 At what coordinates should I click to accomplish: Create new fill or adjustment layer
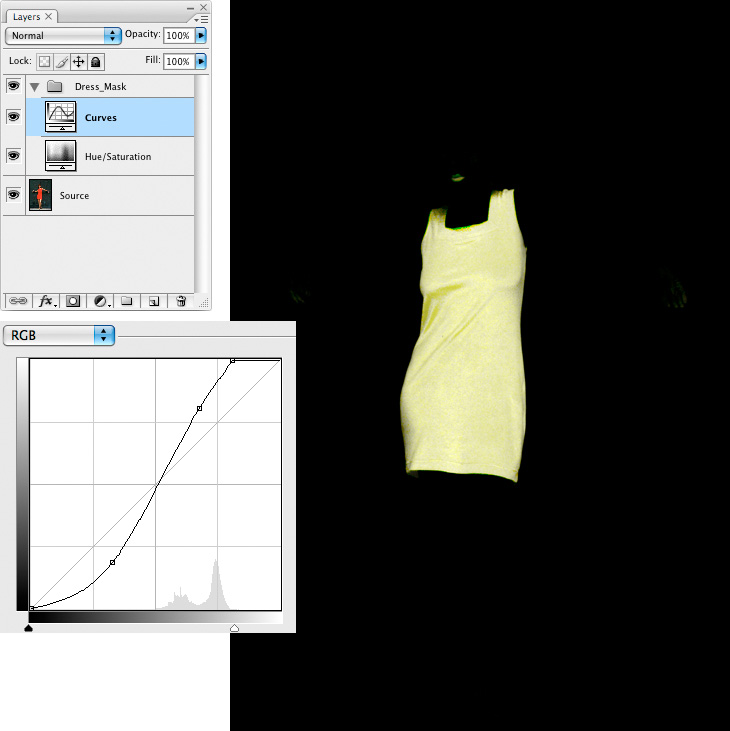tap(101, 300)
